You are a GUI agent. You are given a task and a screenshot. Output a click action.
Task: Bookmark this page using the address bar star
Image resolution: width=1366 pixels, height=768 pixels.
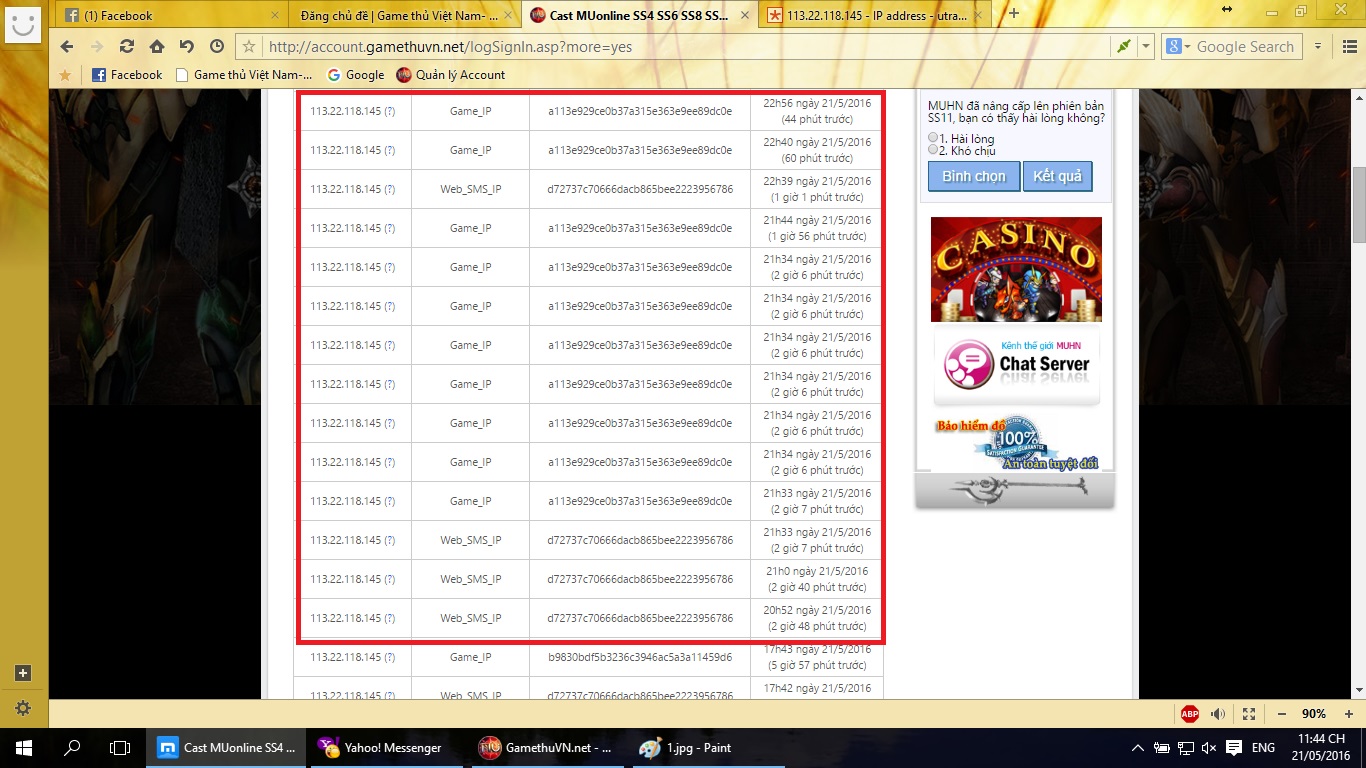point(250,47)
